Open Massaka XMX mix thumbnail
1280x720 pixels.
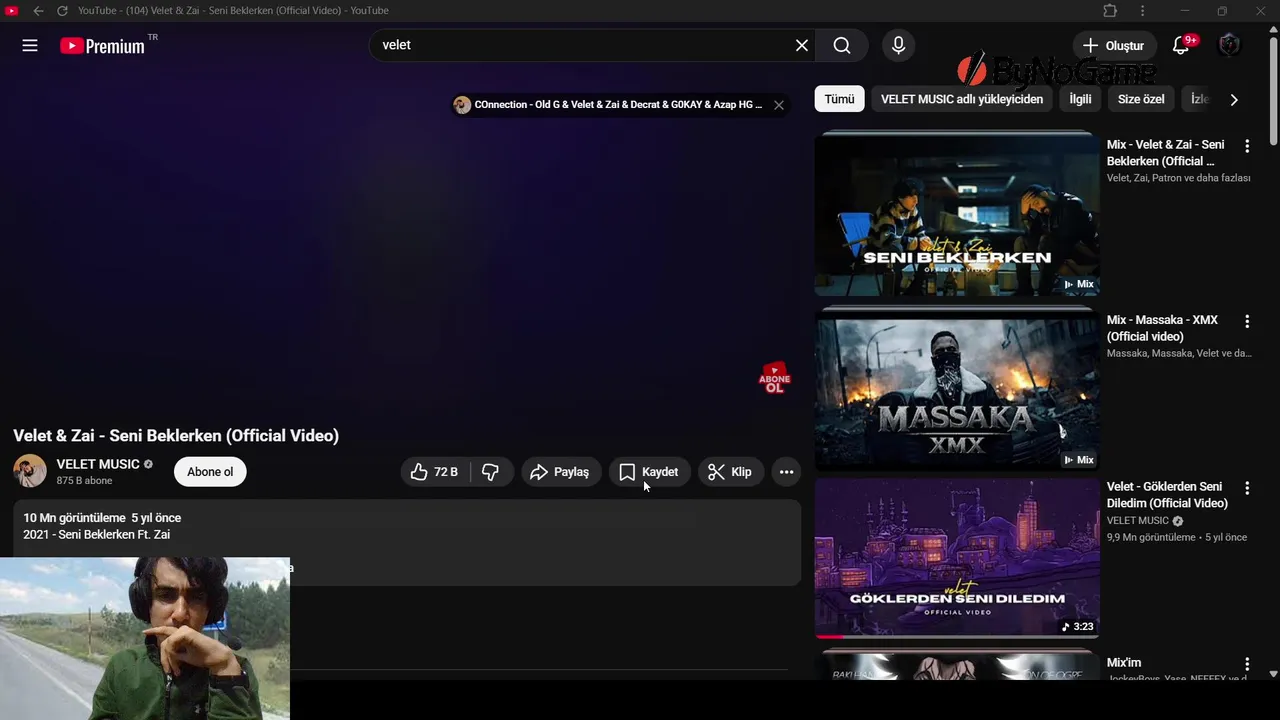tap(957, 390)
